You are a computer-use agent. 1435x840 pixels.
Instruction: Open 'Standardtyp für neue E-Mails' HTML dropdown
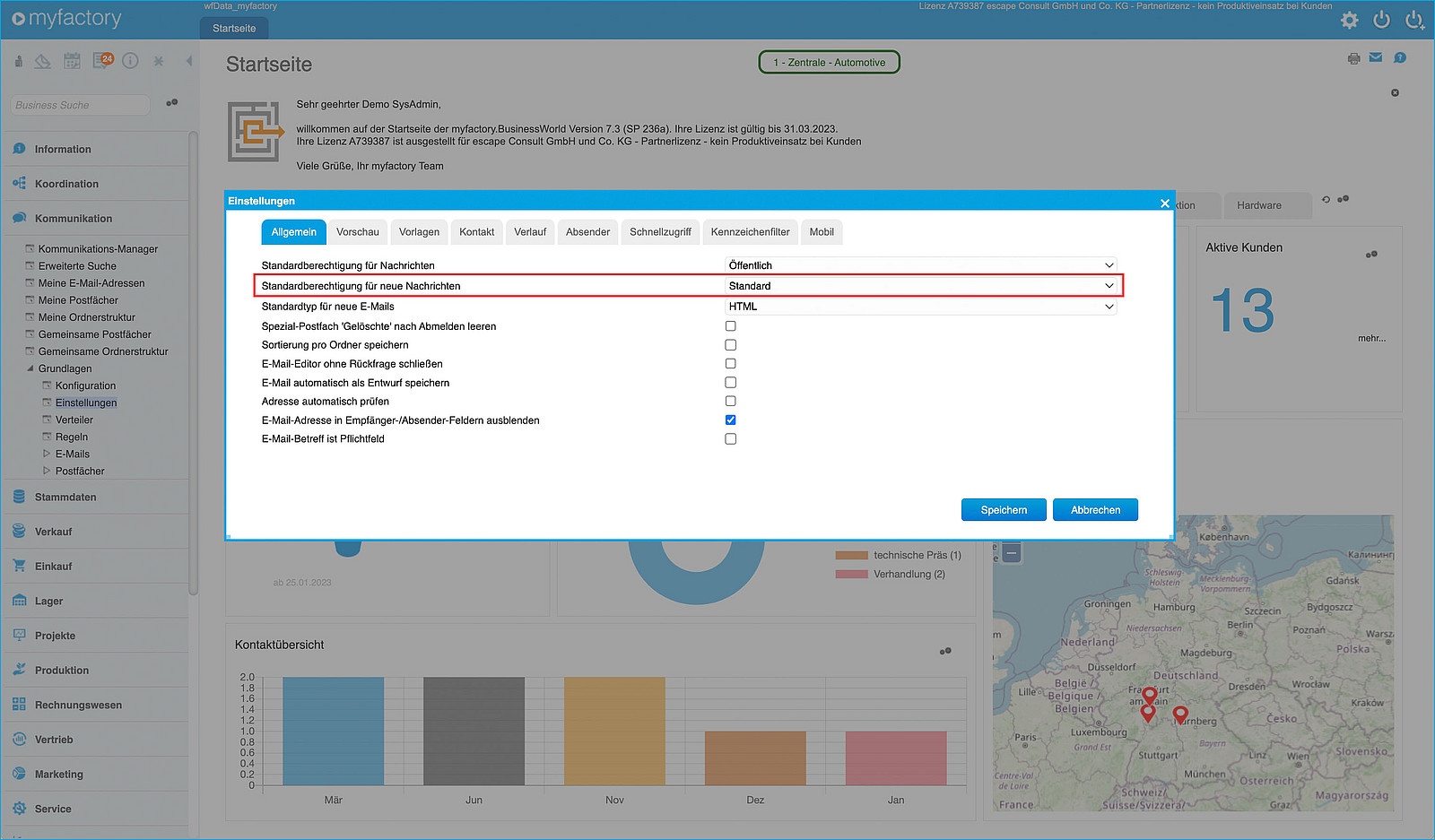[x=921, y=307]
